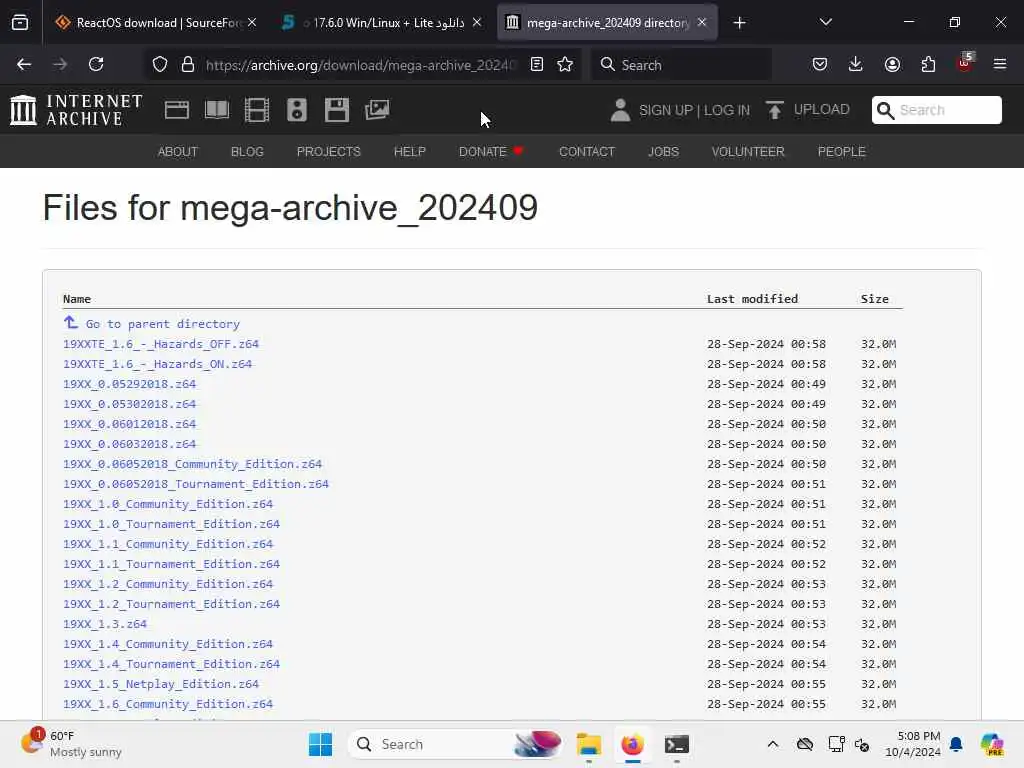This screenshot has height=768, width=1024.
Task: Click the Windows taskbar Search box
Action: [x=456, y=744]
